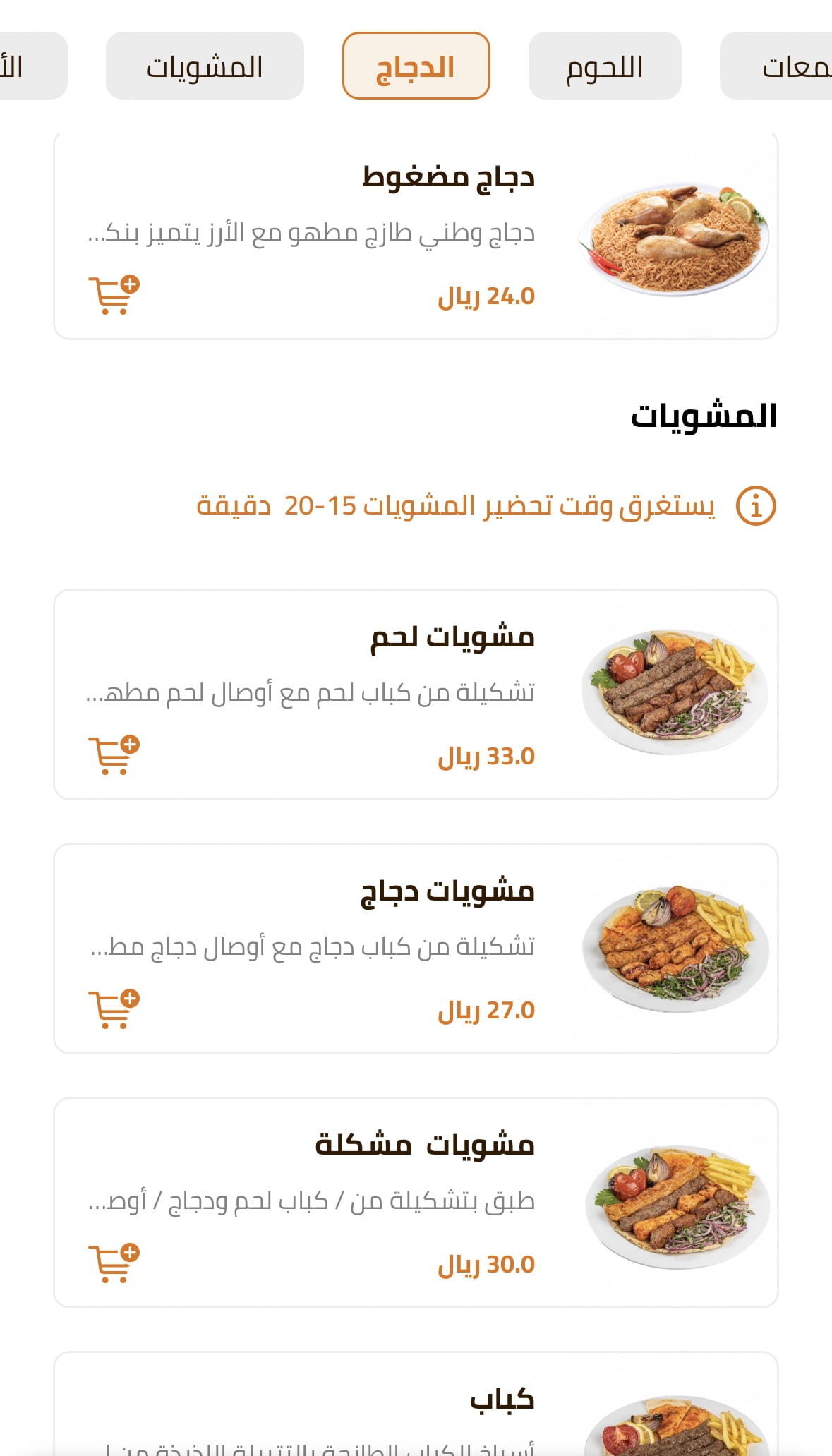This screenshot has height=1456, width=832.
Task: Expand the truncated دجاج مضغوط description
Action: coord(311,232)
